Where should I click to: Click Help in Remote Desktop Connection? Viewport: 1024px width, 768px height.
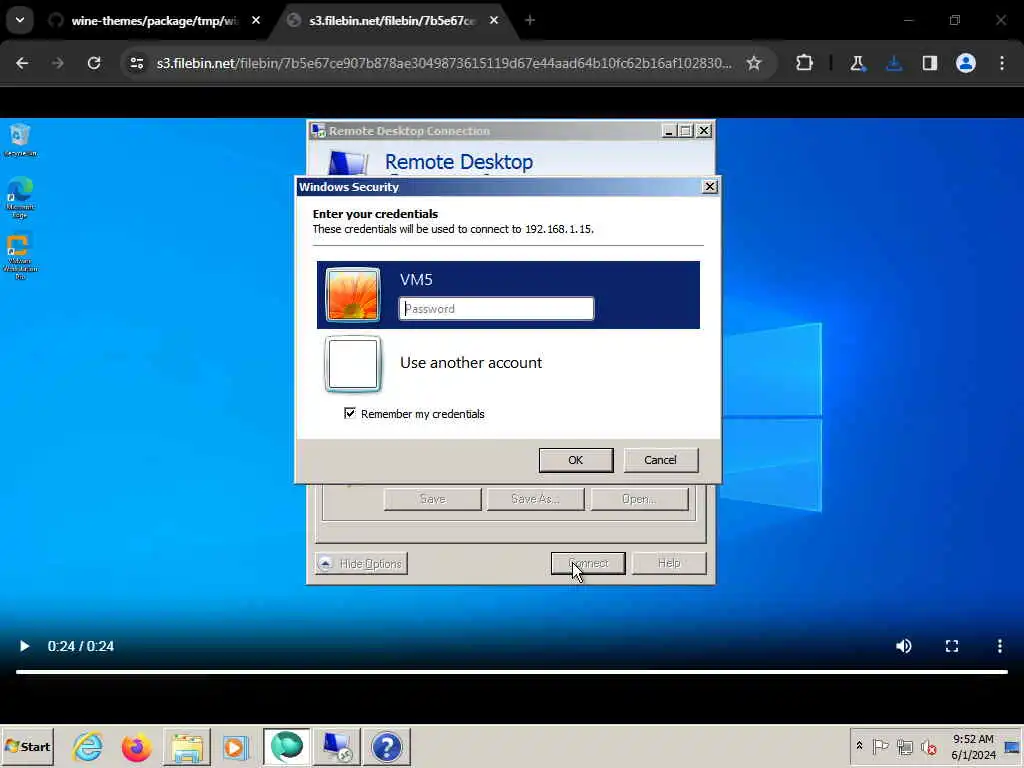669,564
